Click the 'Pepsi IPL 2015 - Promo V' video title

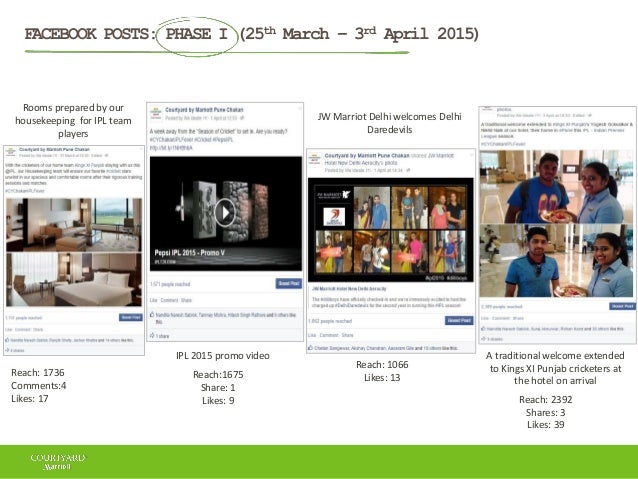189,253
